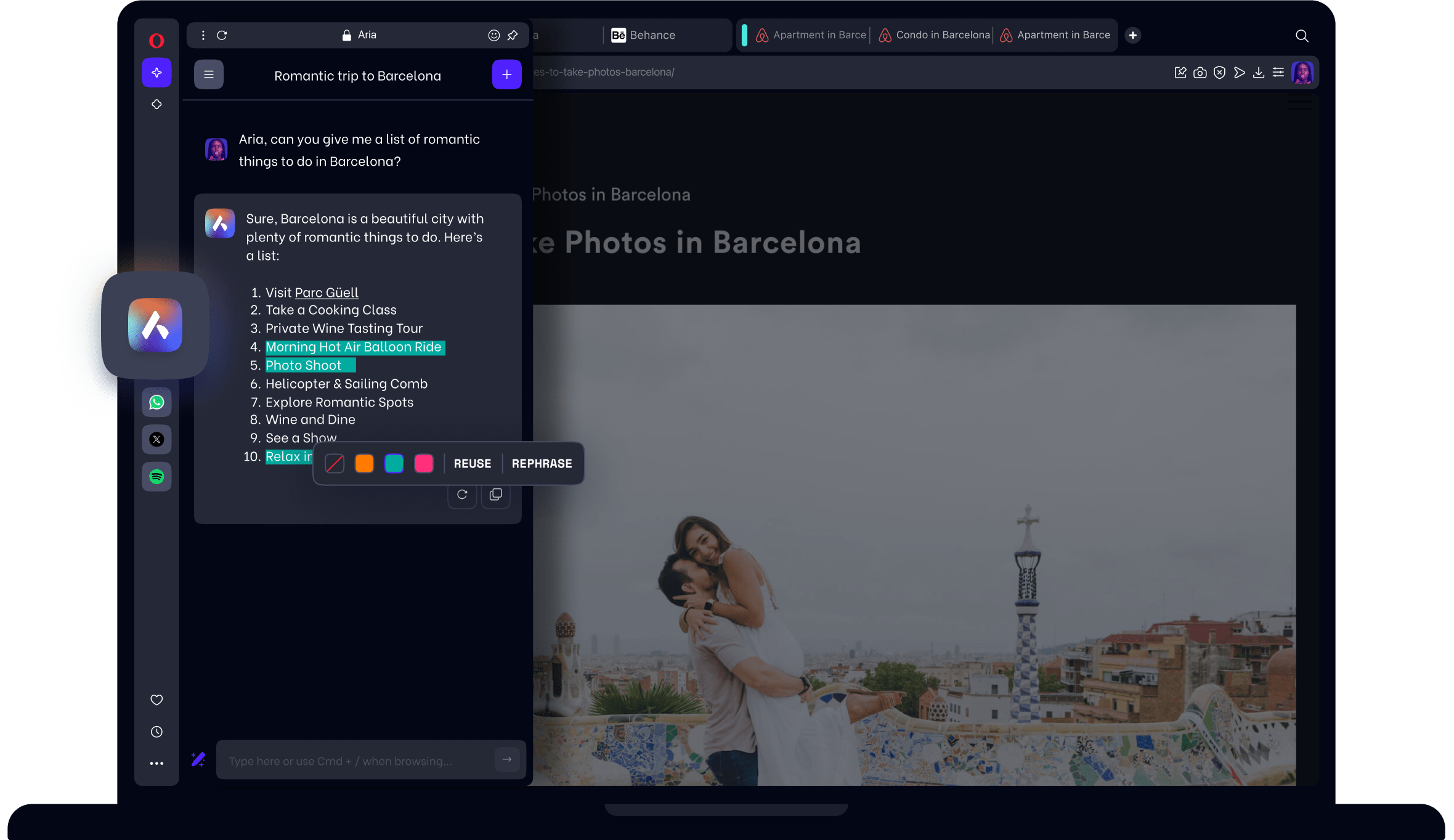
Task: Open bookmarks with the heart icon
Action: pyautogui.click(x=156, y=700)
